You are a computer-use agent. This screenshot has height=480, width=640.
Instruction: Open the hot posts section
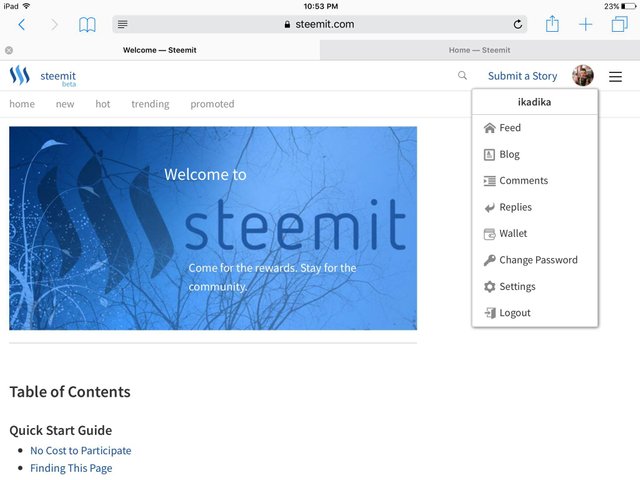tap(103, 104)
